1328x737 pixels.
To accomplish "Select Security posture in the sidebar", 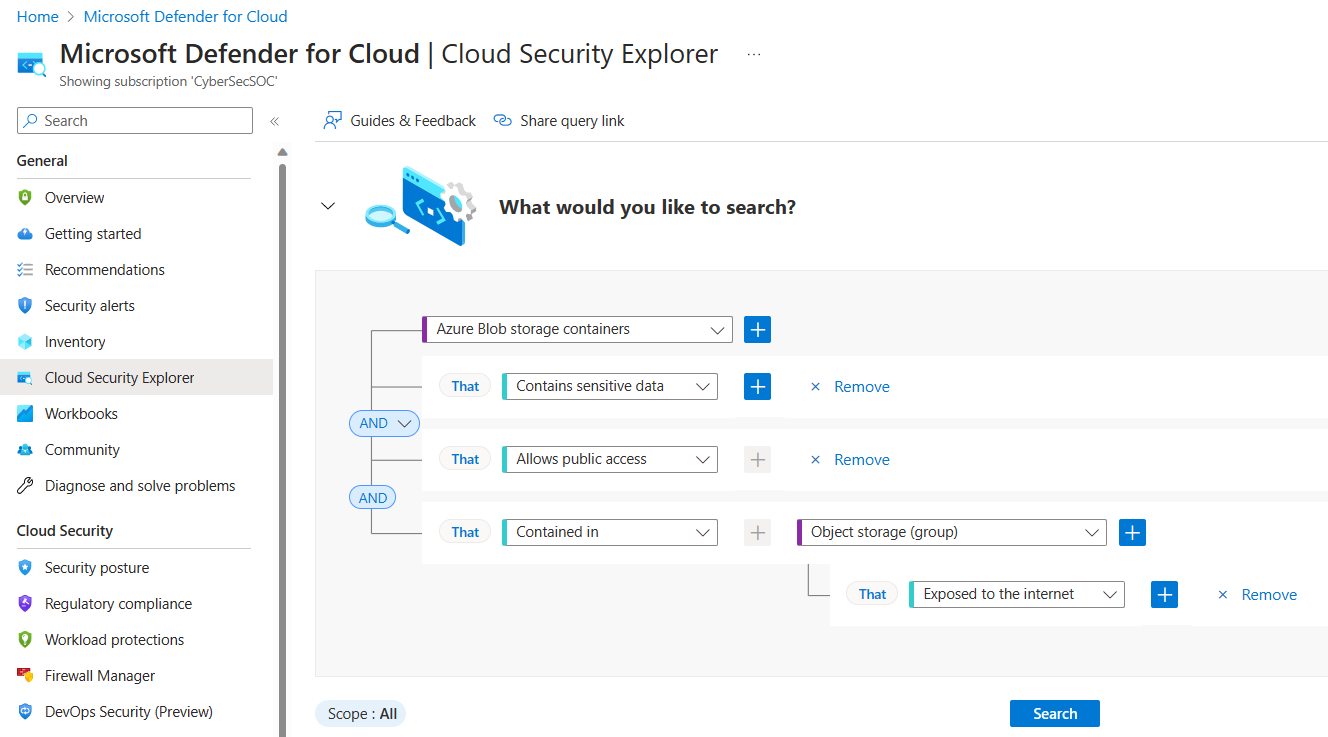I will pos(96,568).
